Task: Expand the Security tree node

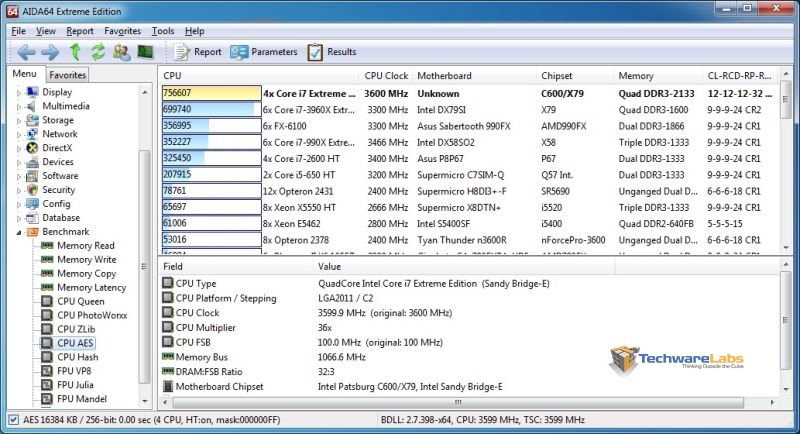Action: (x=19, y=190)
